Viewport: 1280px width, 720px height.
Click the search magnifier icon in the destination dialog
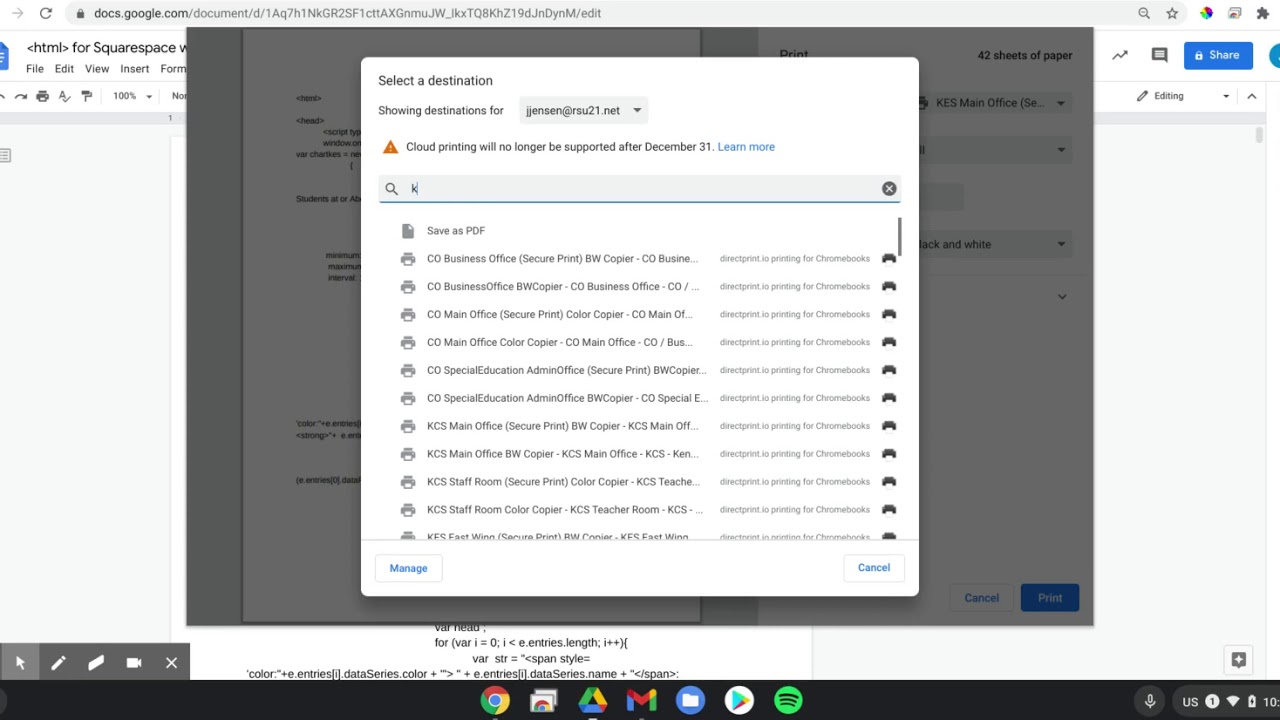pos(392,189)
